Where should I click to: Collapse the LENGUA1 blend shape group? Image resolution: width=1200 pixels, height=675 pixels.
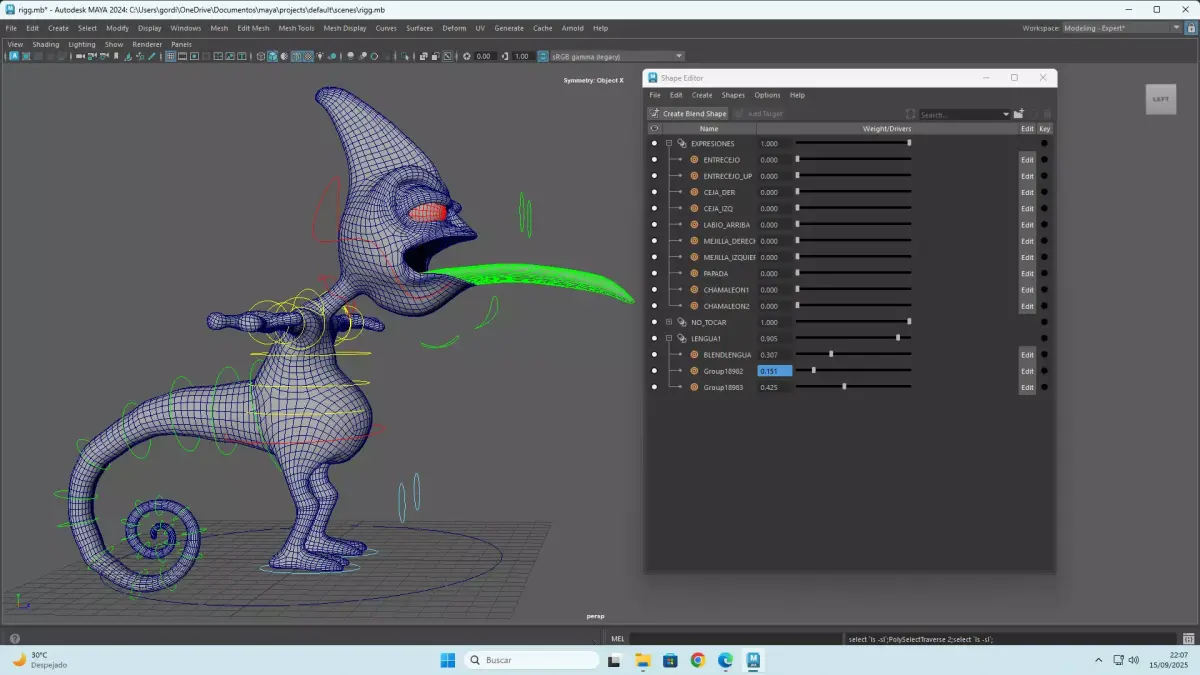pyautogui.click(x=669, y=338)
